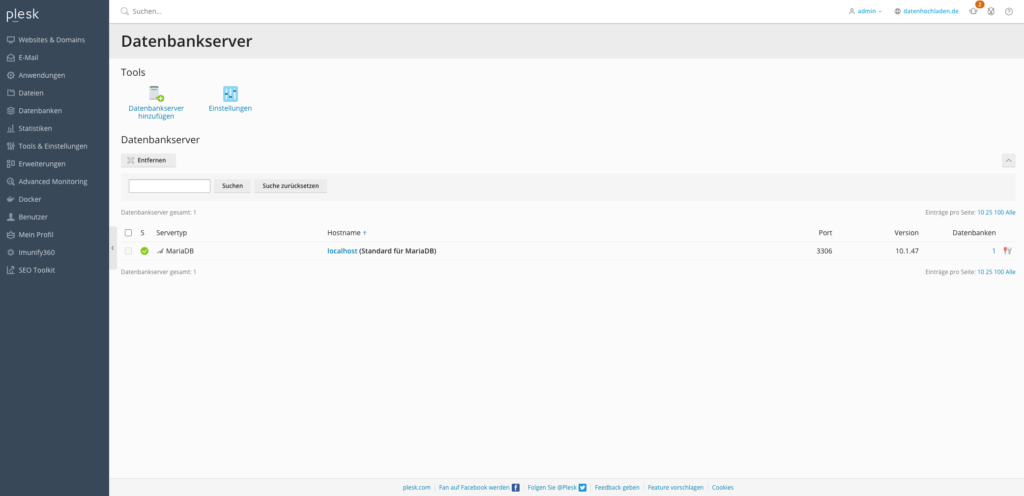The image size is (1024, 496).
Task: Toggle the select-all checkbox in table header
Action: point(128,233)
